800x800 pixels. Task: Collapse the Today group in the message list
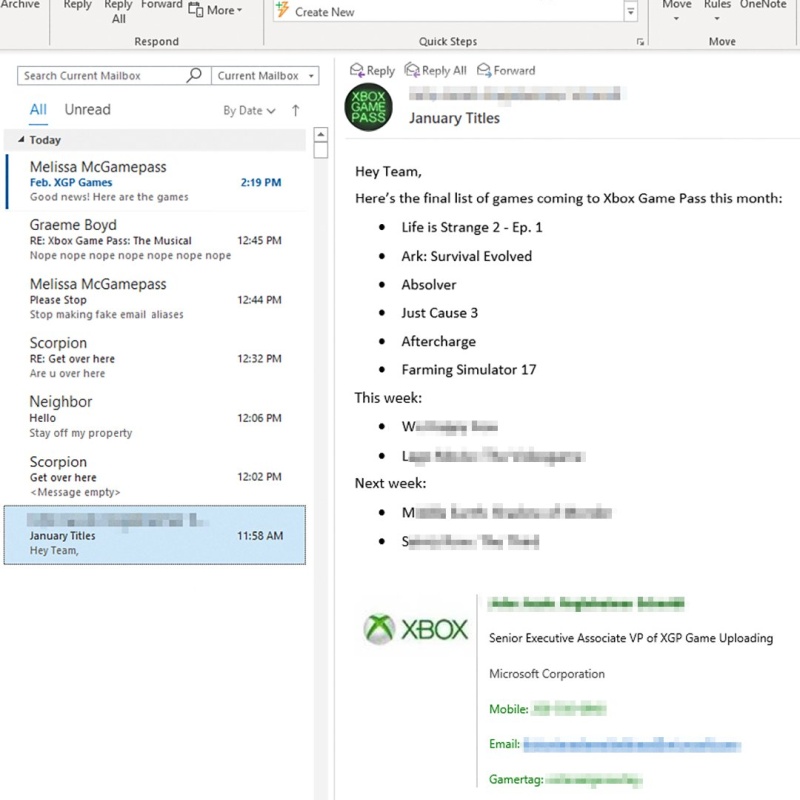pyautogui.click(x=22, y=140)
